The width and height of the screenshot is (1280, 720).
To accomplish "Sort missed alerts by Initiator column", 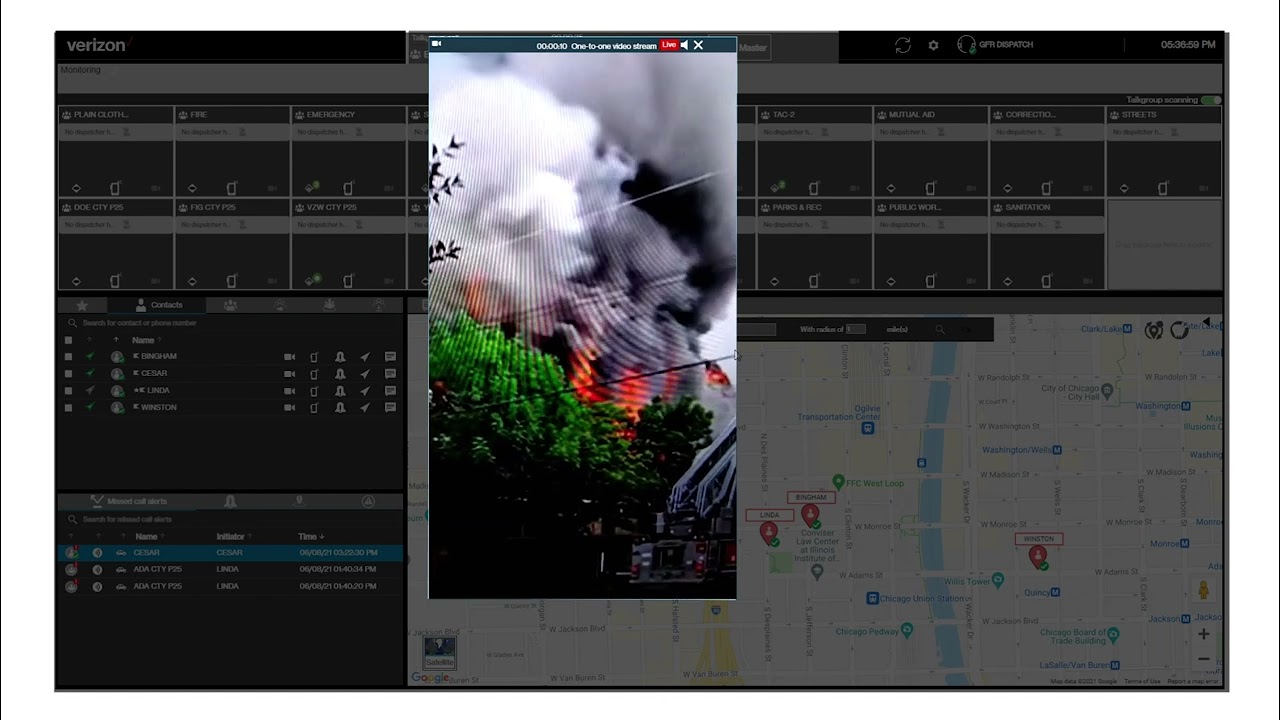I will click(x=232, y=537).
